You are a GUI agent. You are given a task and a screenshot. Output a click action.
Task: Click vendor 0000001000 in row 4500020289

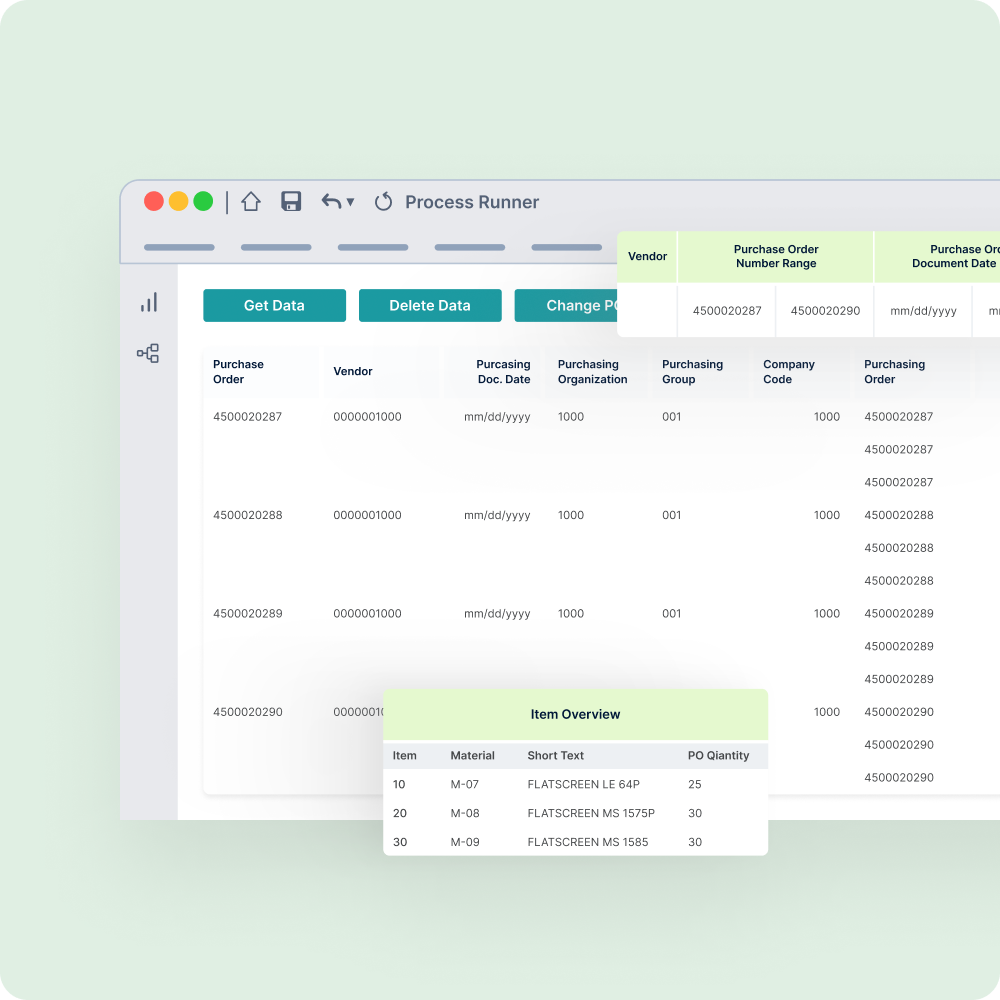[x=367, y=614]
